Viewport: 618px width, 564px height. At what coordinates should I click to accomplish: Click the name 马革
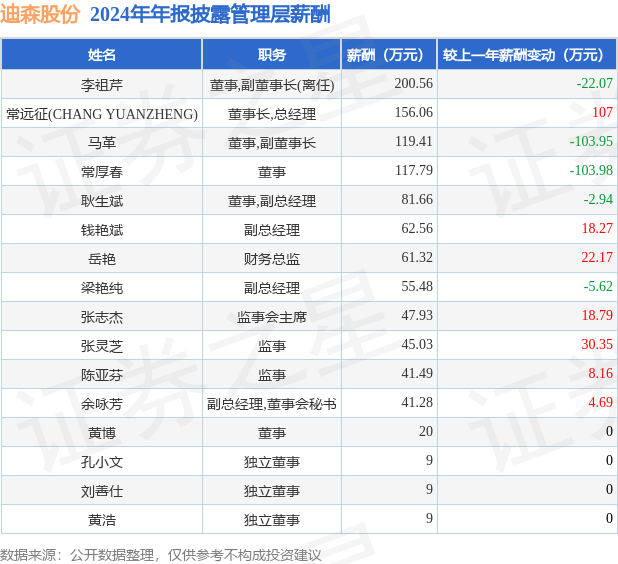coord(102,142)
